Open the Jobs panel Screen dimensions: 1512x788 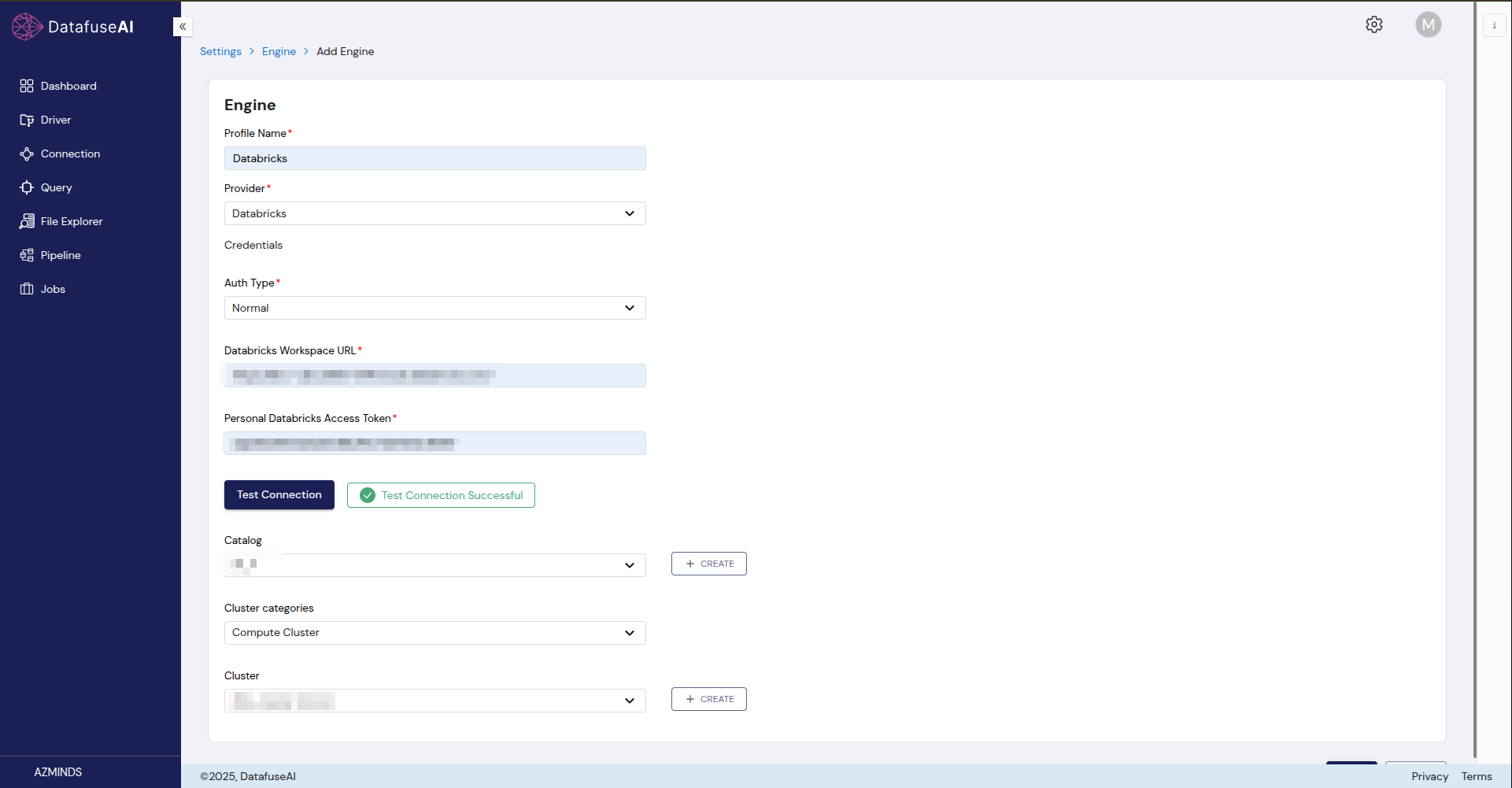(x=52, y=289)
